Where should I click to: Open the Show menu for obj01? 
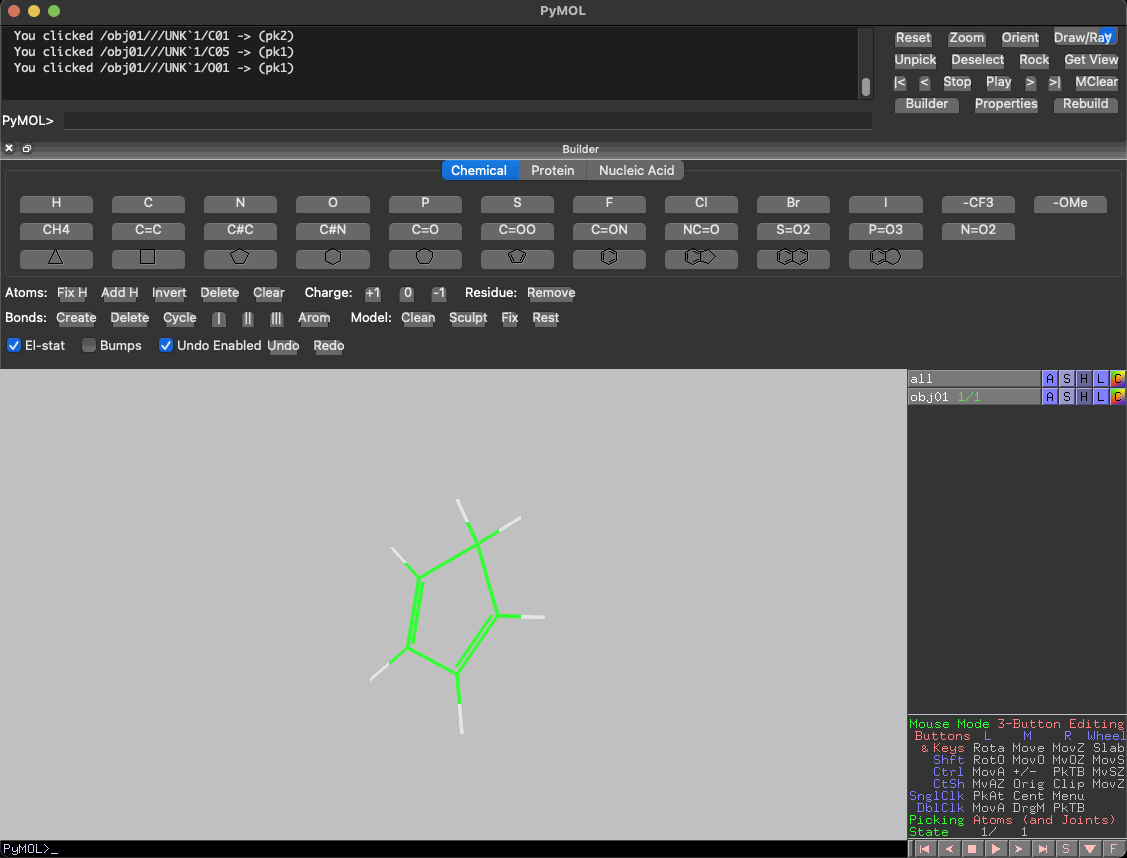[x=1067, y=397]
